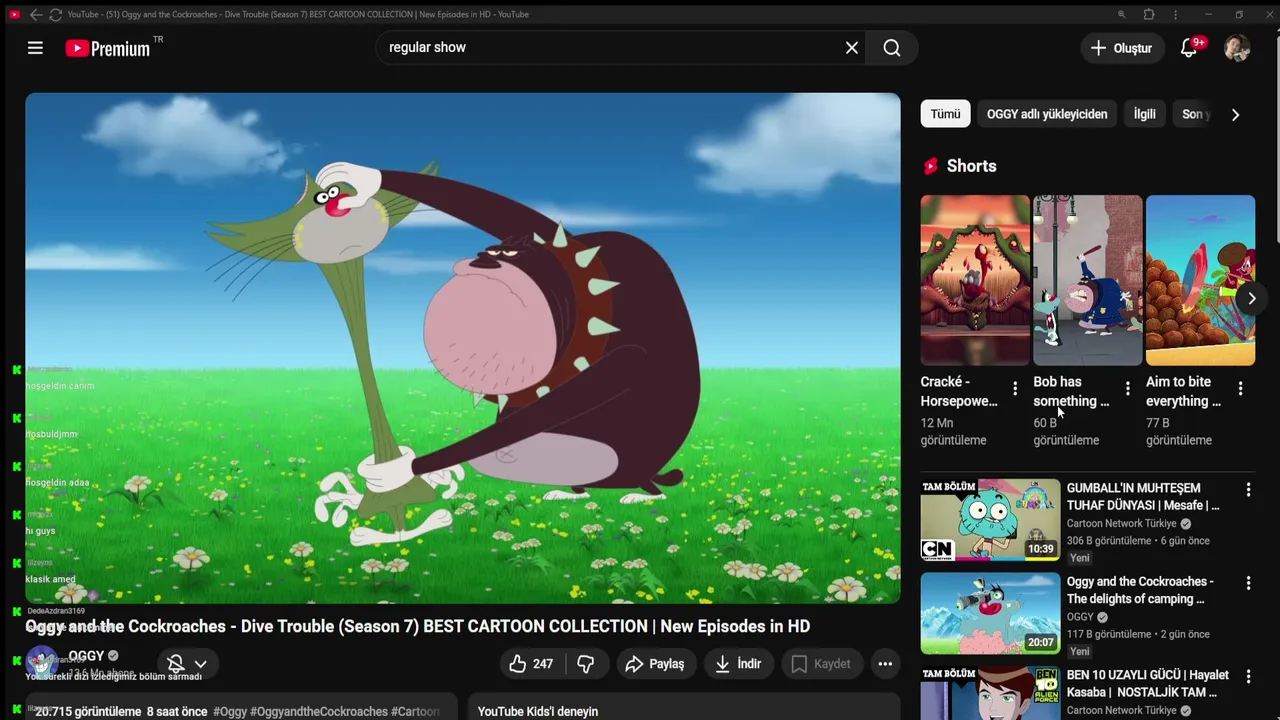Open browser three-dot menu in title bar

pos(1175,14)
